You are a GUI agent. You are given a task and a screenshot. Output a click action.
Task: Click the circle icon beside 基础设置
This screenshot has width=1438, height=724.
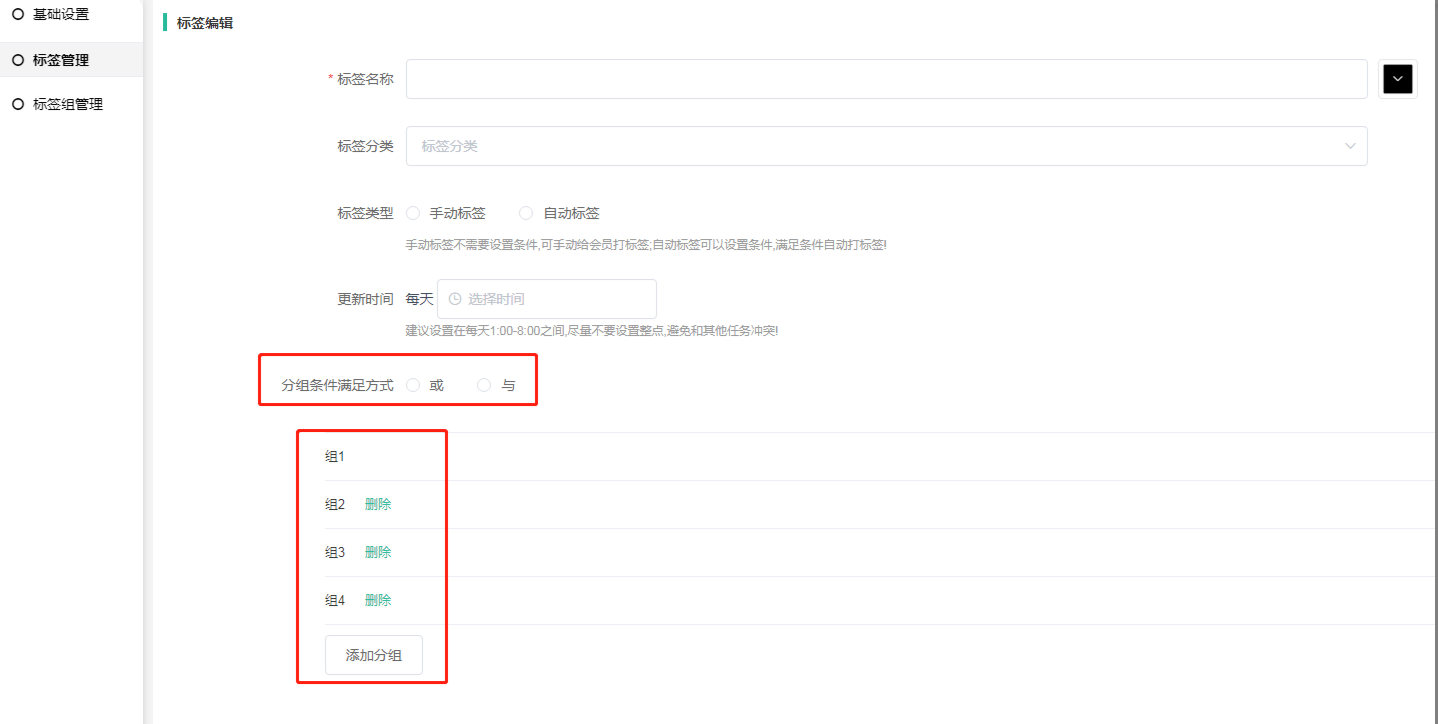17,14
